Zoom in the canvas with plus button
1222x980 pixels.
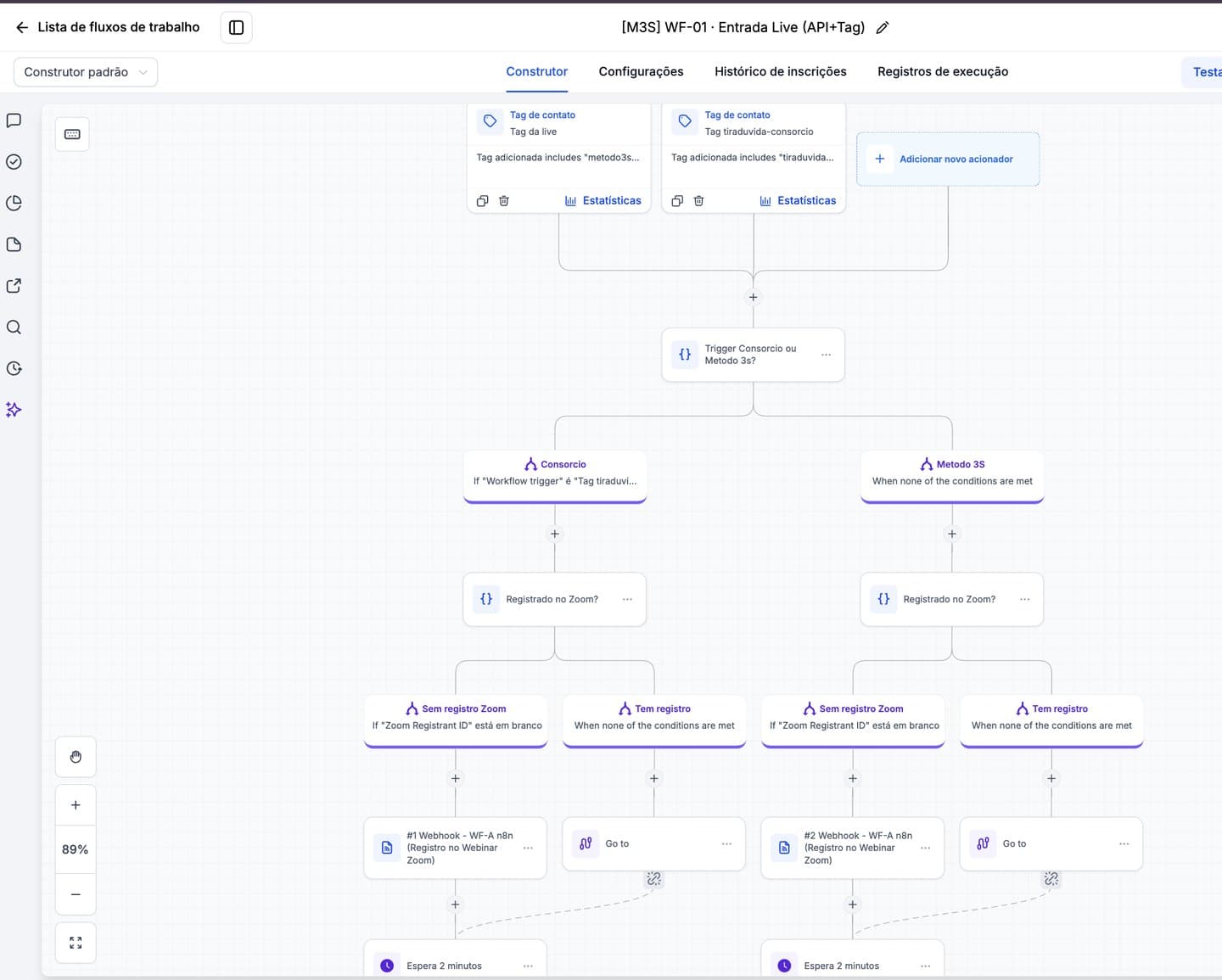click(76, 805)
